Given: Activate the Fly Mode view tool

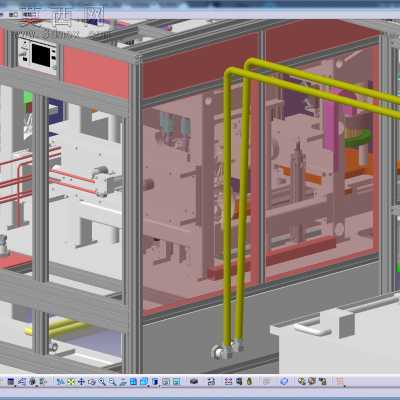Looking at the screenshot, I should pos(60,381).
